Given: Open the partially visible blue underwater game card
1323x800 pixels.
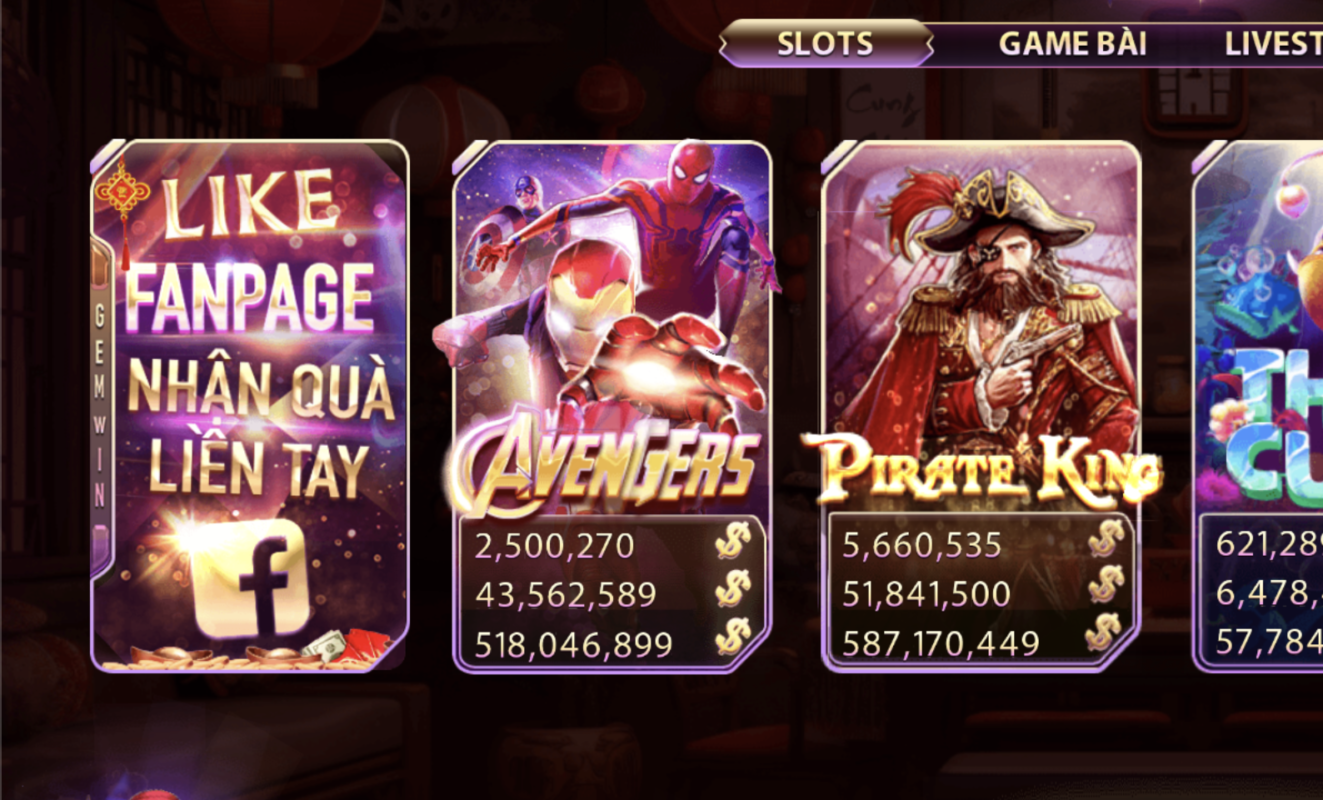Looking at the screenshot, I should click(x=1258, y=406).
